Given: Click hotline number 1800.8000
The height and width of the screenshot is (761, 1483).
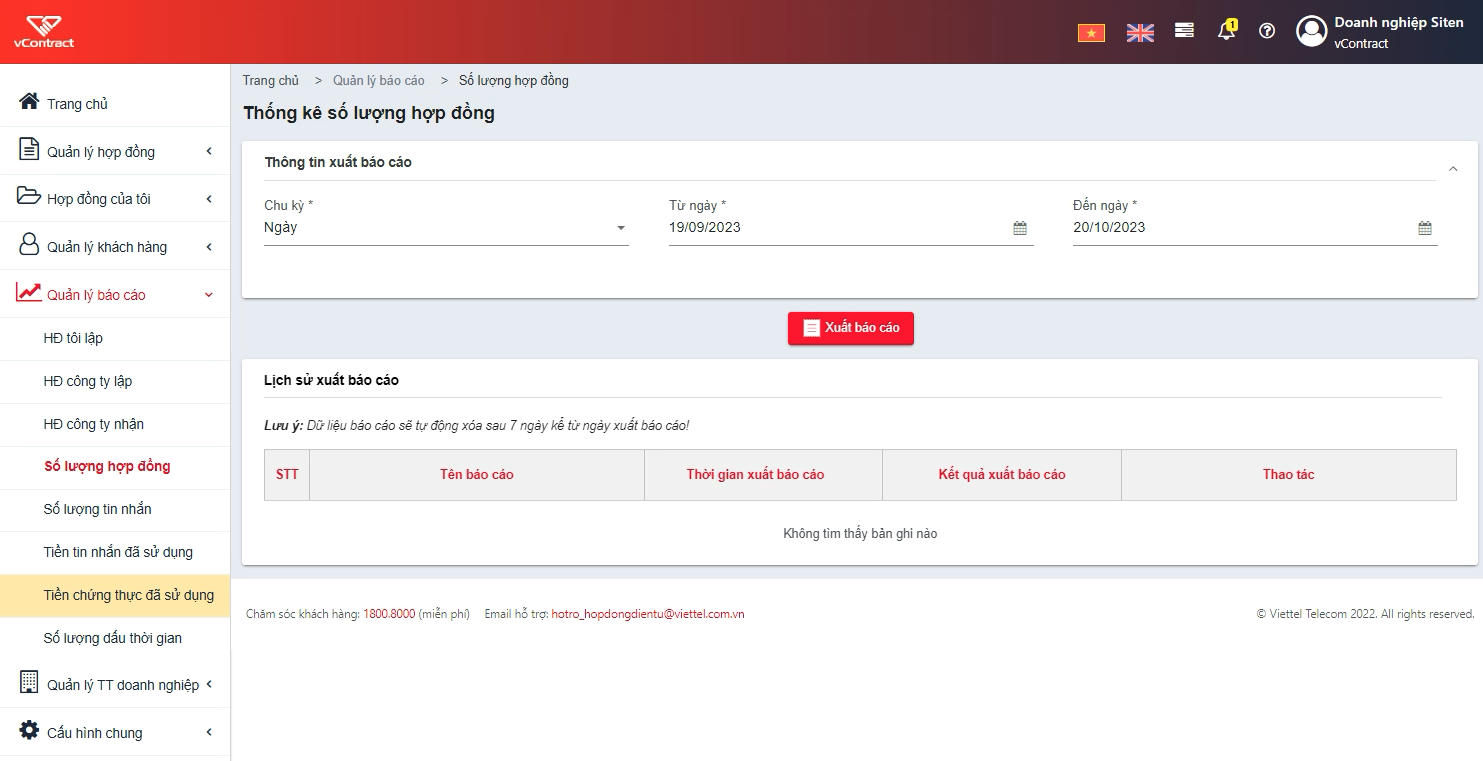Looking at the screenshot, I should (x=389, y=614).
